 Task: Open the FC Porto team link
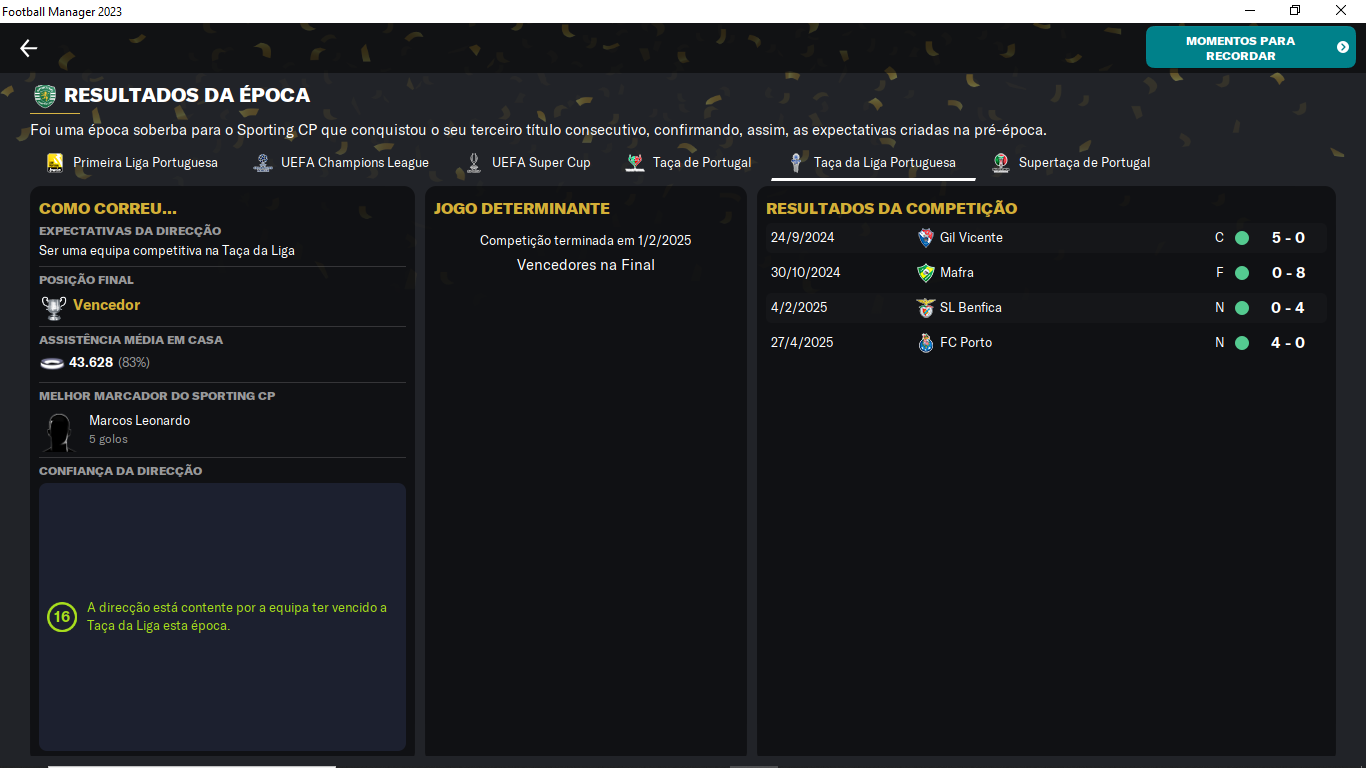click(966, 343)
